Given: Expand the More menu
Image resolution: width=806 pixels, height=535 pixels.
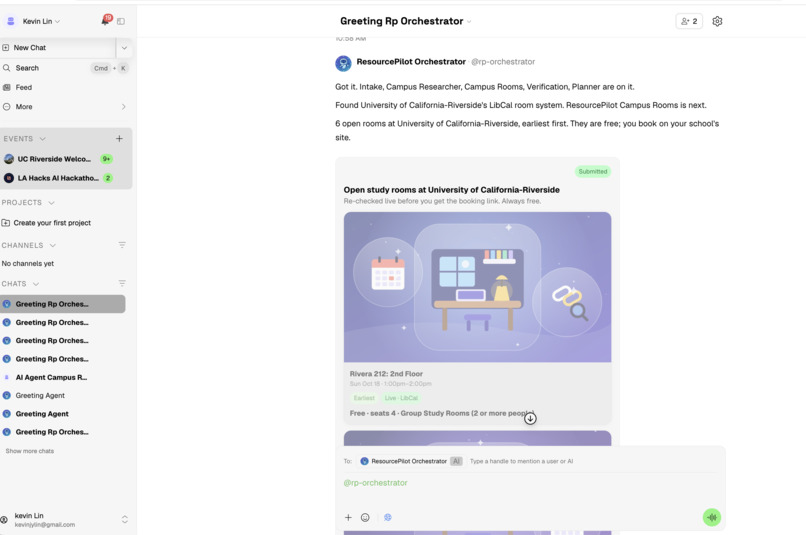Looking at the screenshot, I should (x=65, y=107).
